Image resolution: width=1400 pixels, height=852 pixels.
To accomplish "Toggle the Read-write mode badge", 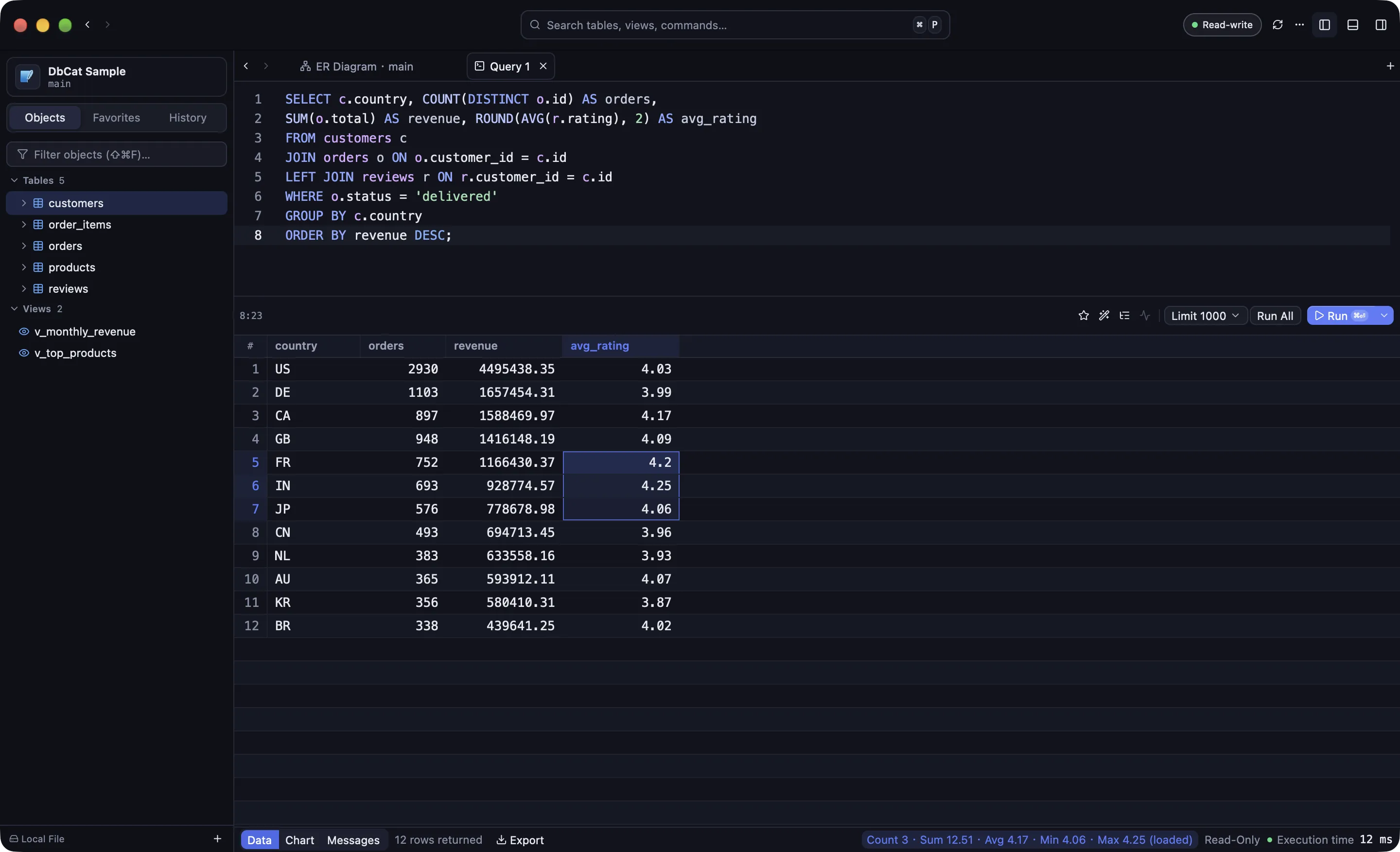I will (x=1222, y=24).
